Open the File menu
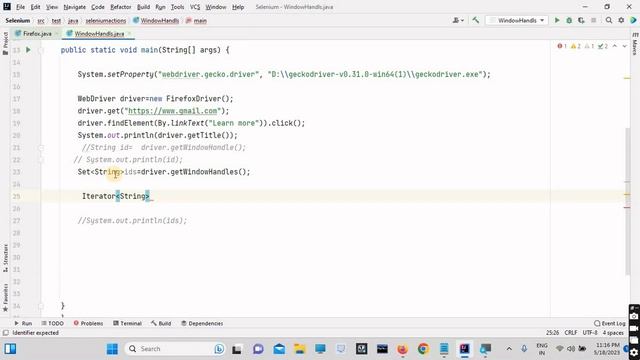Image resolution: width=640 pixels, height=360 pixels. [x=20, y=7]
